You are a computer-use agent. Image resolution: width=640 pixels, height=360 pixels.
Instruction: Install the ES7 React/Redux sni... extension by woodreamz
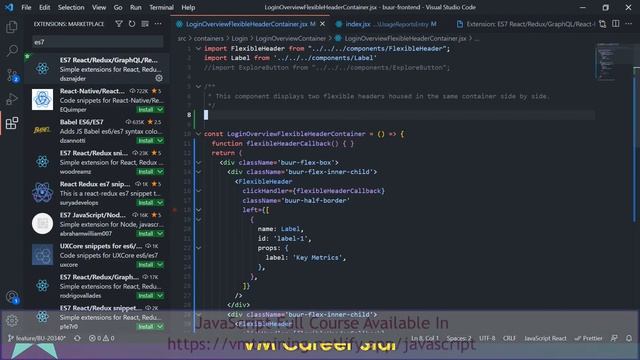(146, 172)
